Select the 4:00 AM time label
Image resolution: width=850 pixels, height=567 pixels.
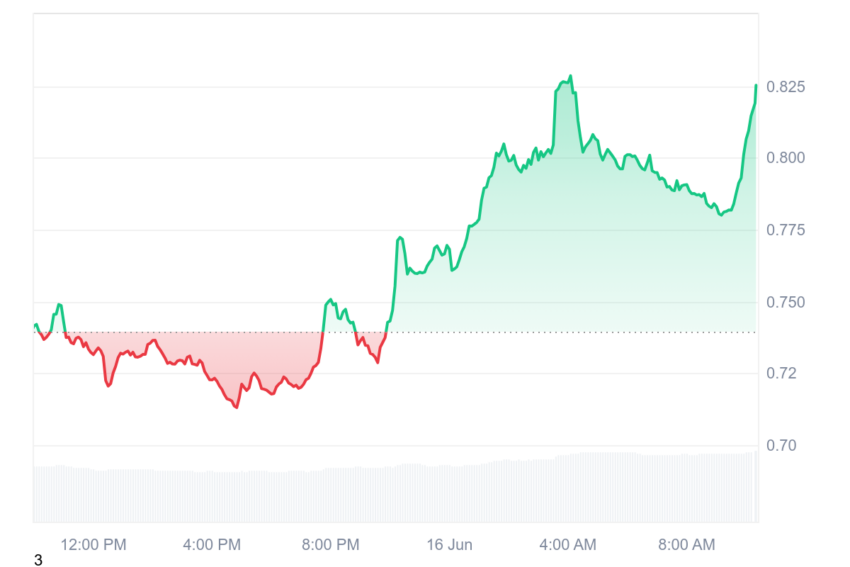pos(568,544)
